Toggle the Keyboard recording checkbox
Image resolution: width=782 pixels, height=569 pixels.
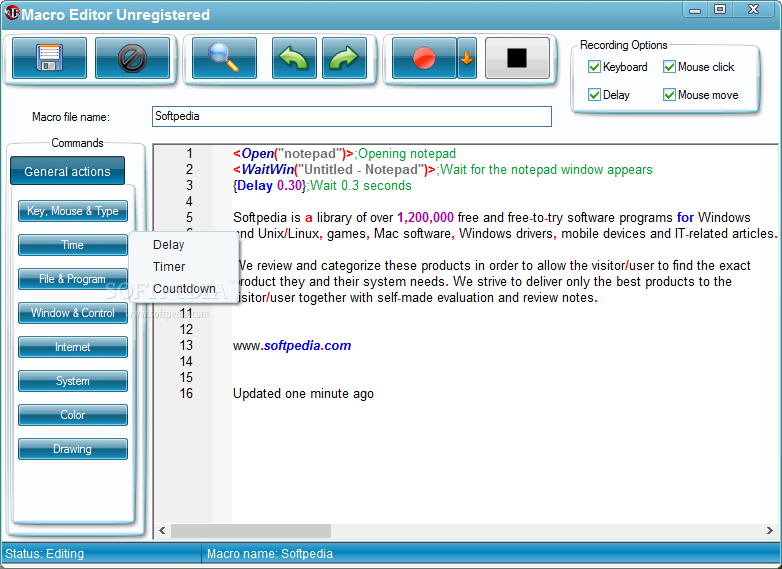coord(594,67)
